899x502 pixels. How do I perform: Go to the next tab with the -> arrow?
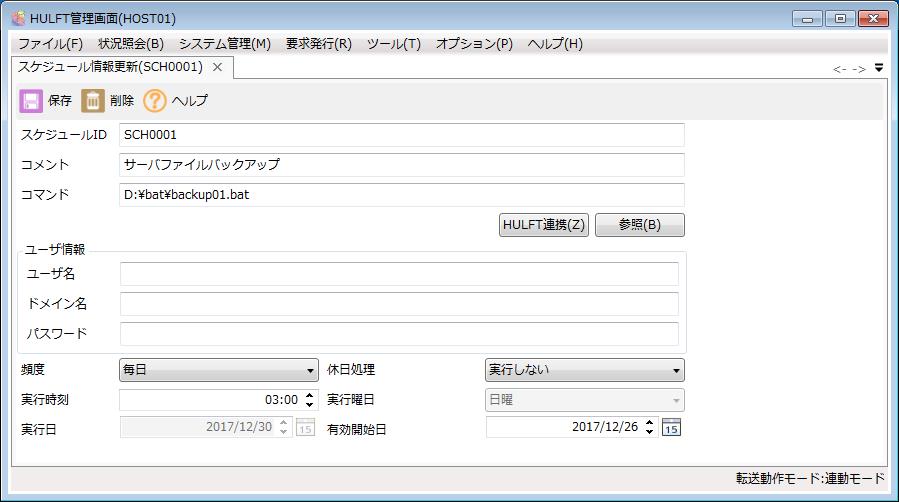pyautogui.click(x=859, y=69)
